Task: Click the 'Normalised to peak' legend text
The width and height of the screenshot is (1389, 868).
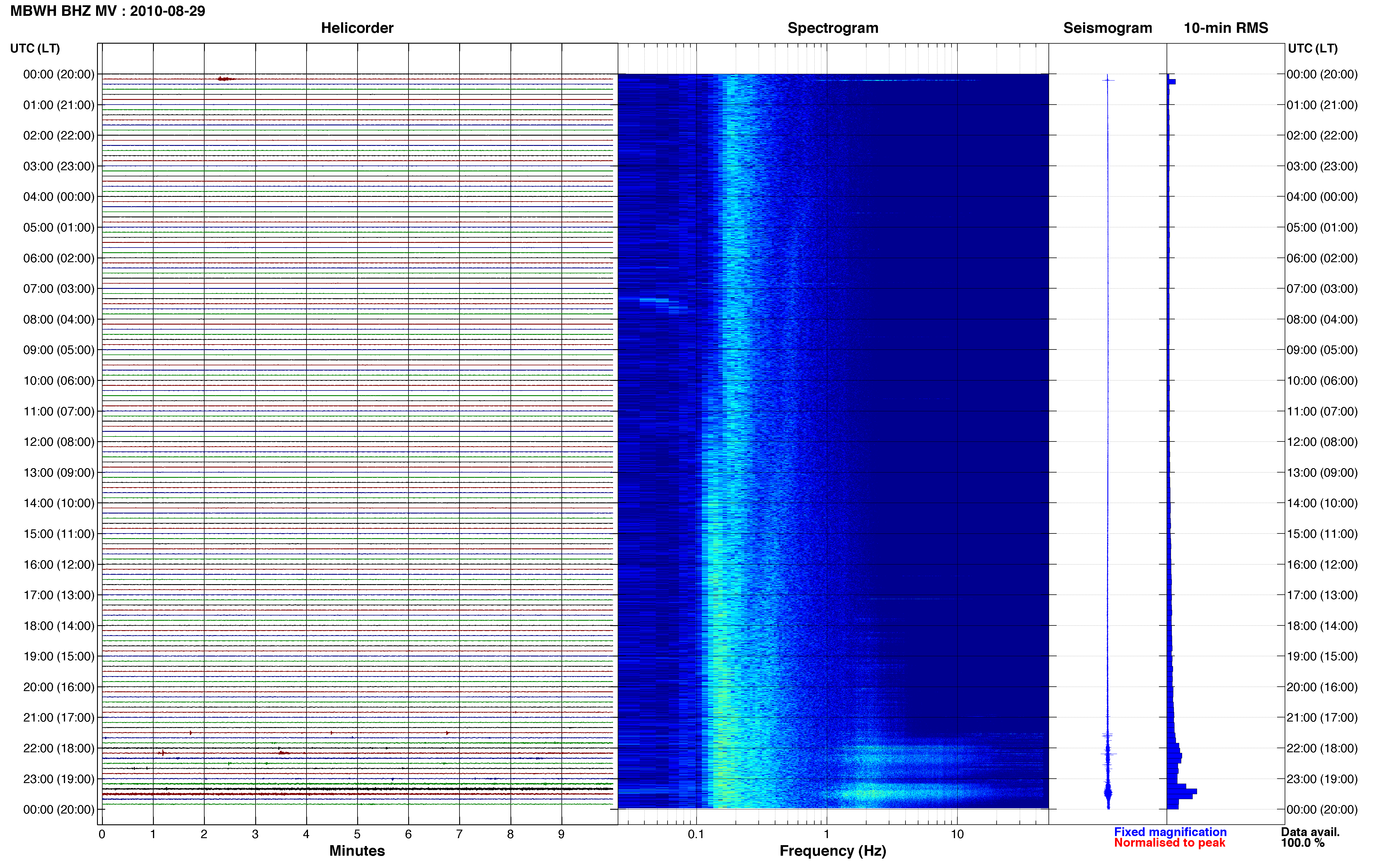Action: (x=1169, y=843)
